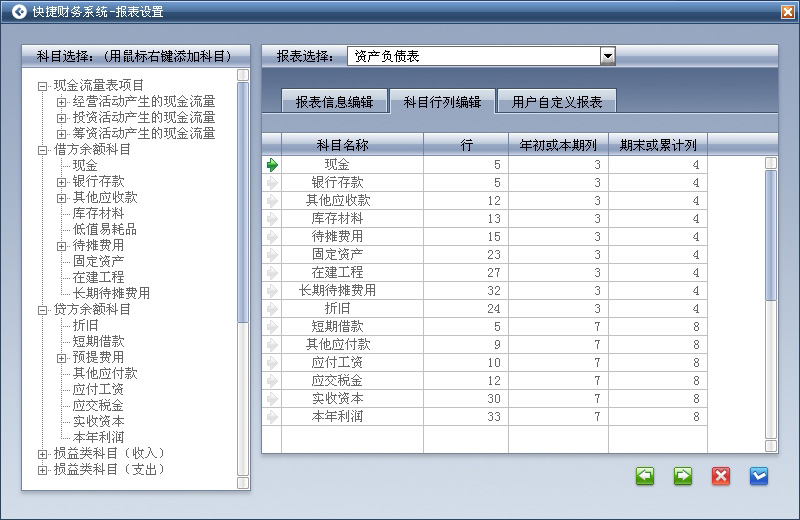800x520 pixels.
Task: Collapse the 借方余额科目 tree node
Action: click(x=43, y=150)
